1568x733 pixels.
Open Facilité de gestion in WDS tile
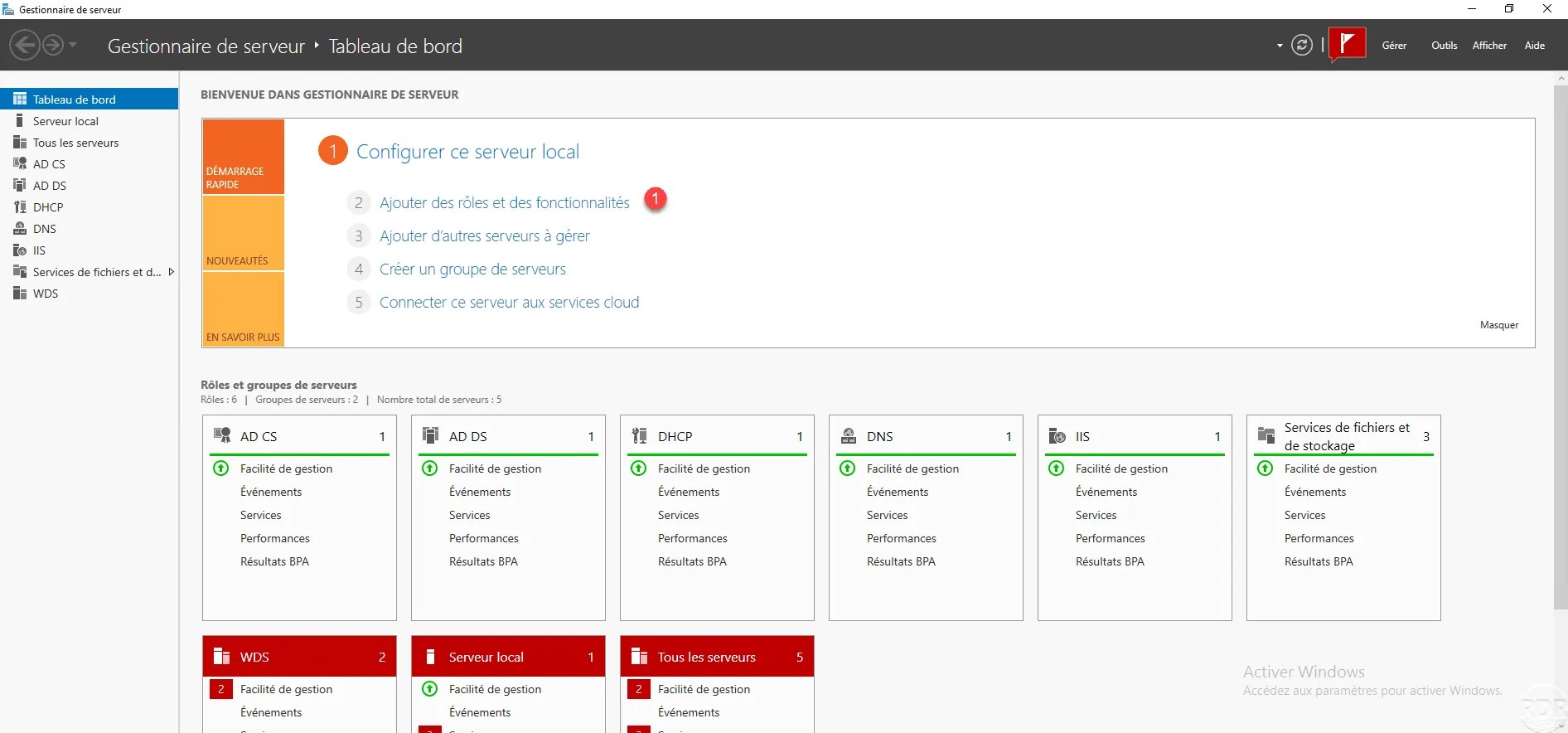click(286, 689)
